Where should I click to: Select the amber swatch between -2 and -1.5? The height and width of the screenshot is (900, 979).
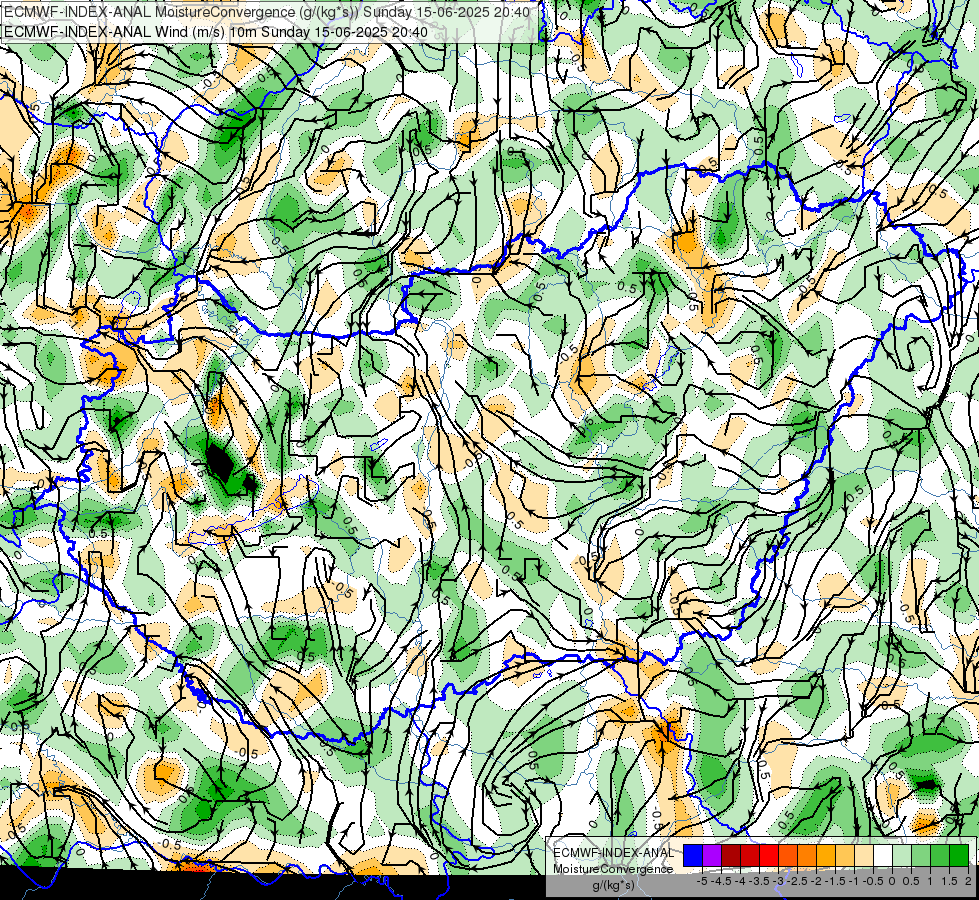(x=825, y=856)
